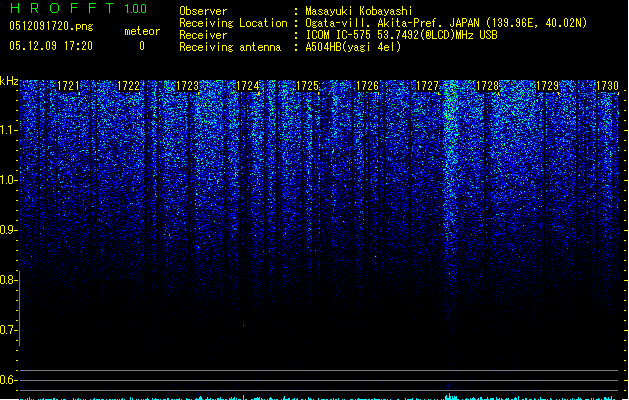The height and width of the screenshot is (400, 629).
Task: Click the Receiving antenna label
Action: [x=230, y=47]
